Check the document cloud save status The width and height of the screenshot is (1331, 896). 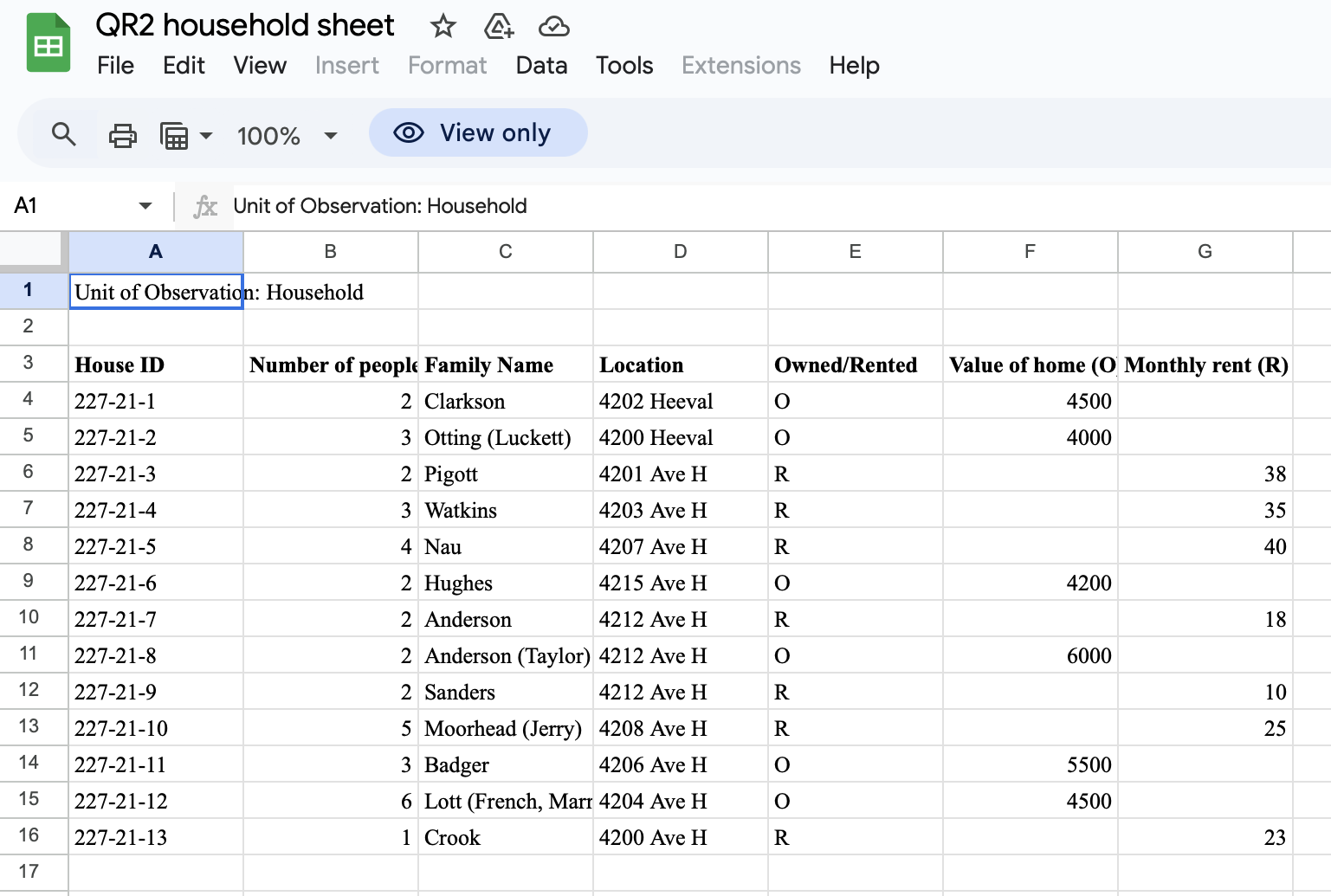pyautogui.click(x=554, y=27)
